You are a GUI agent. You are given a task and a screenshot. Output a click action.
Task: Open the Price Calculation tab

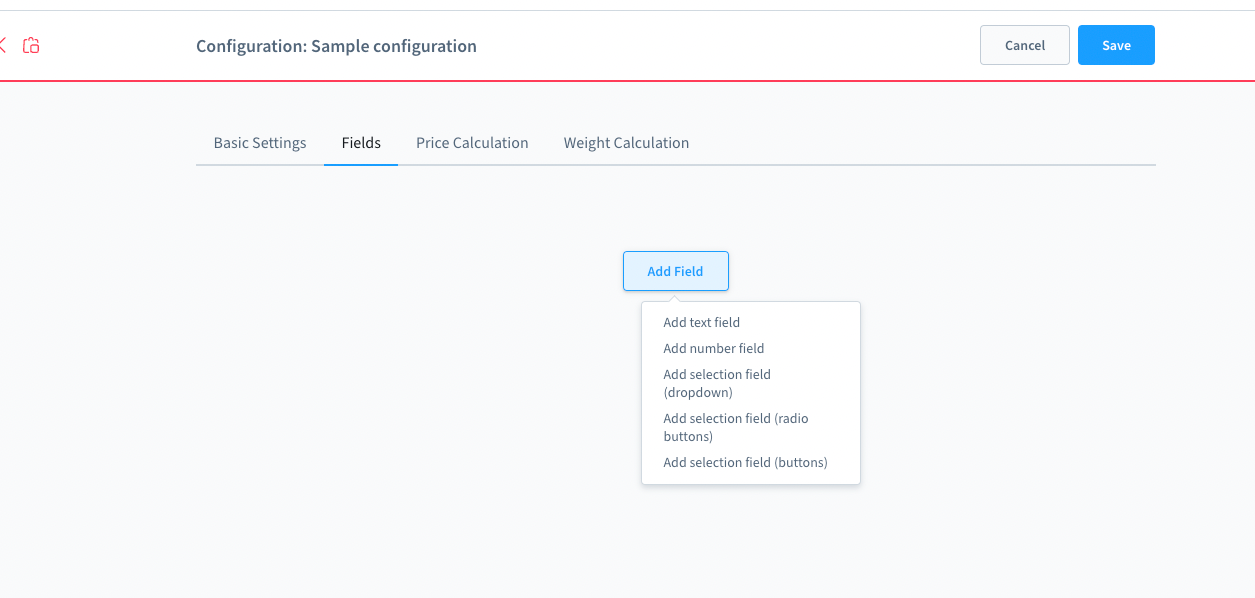tap(472, 143)
